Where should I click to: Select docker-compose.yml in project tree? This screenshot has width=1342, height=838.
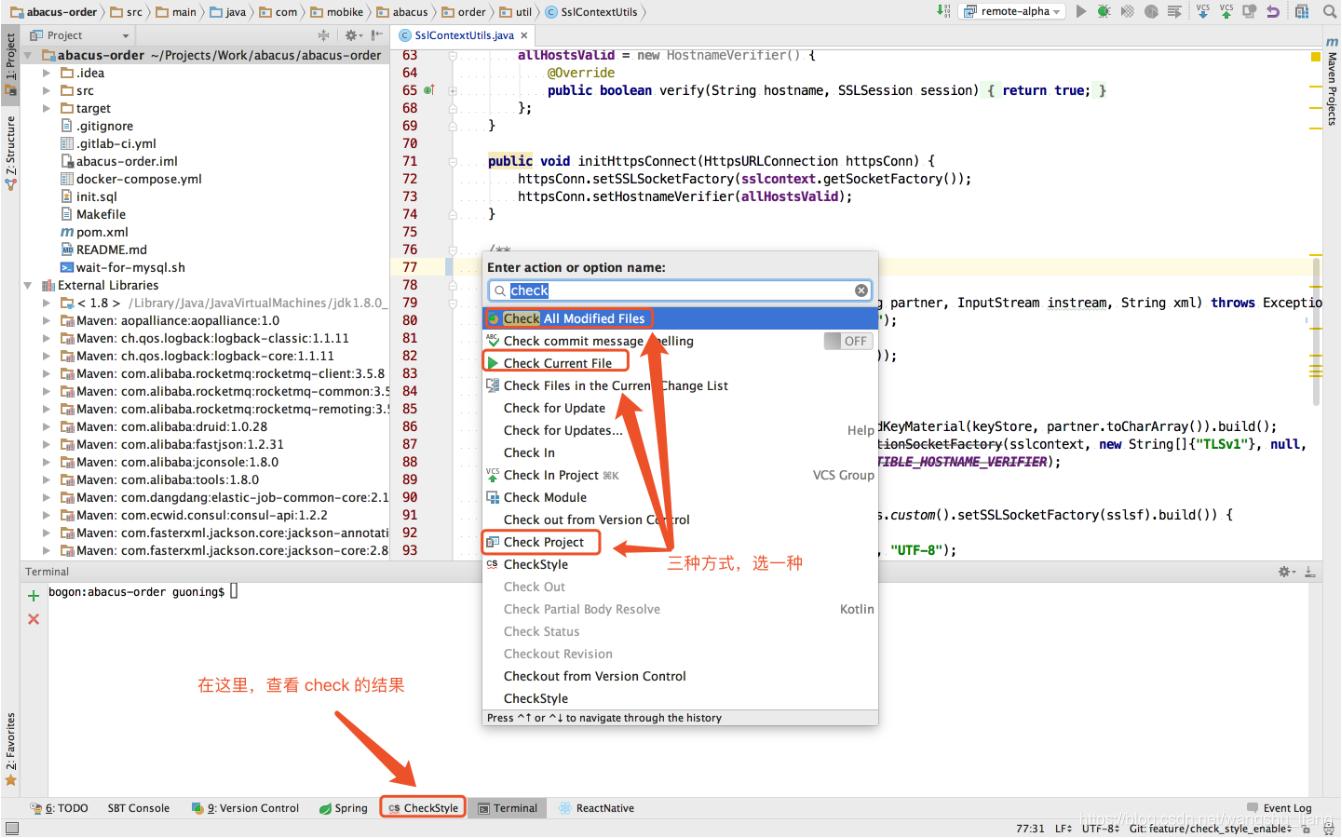(131, 179)
